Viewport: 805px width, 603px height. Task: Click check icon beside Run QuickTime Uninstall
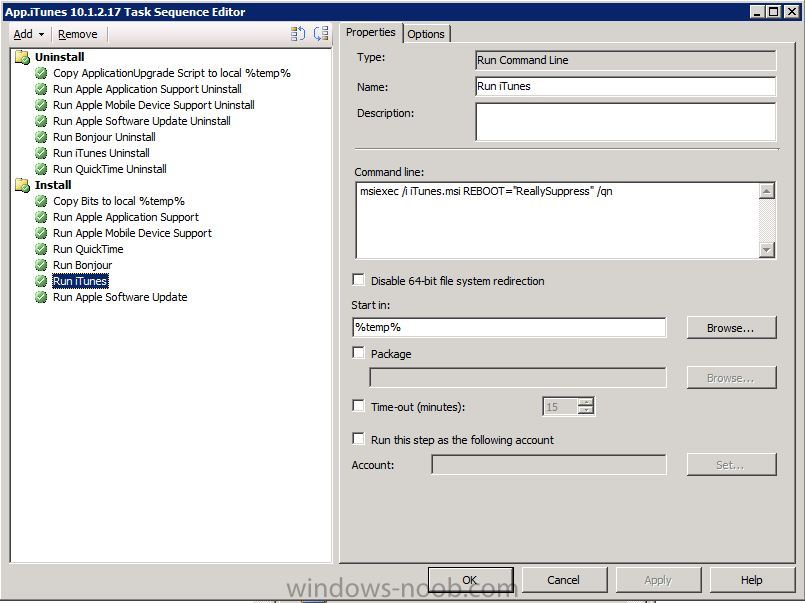point(41,169)
